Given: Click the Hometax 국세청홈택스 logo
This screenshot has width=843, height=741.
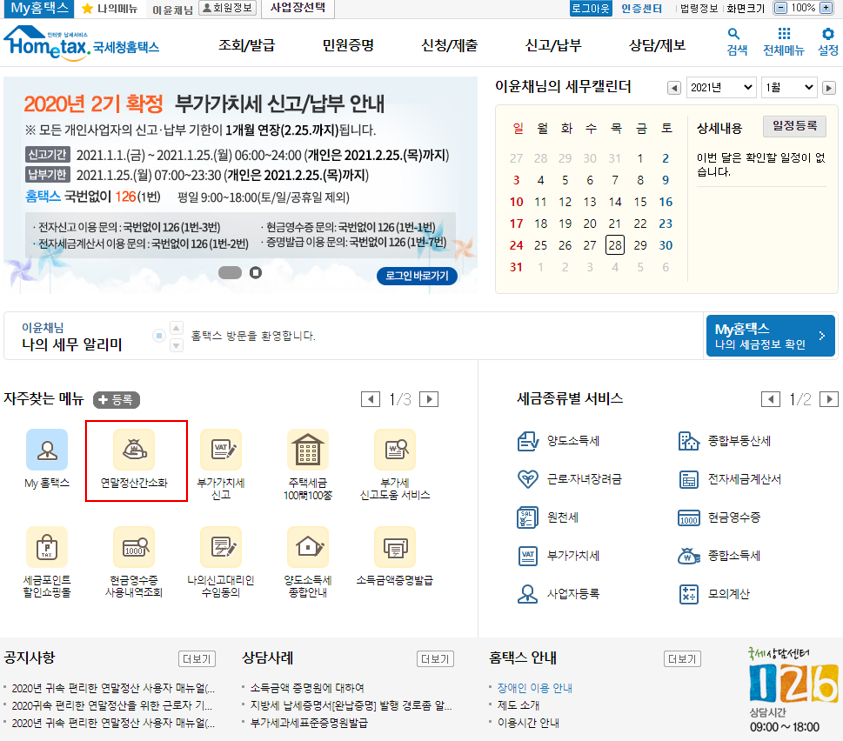Looking at the screenshot, I should click(82, 42).
